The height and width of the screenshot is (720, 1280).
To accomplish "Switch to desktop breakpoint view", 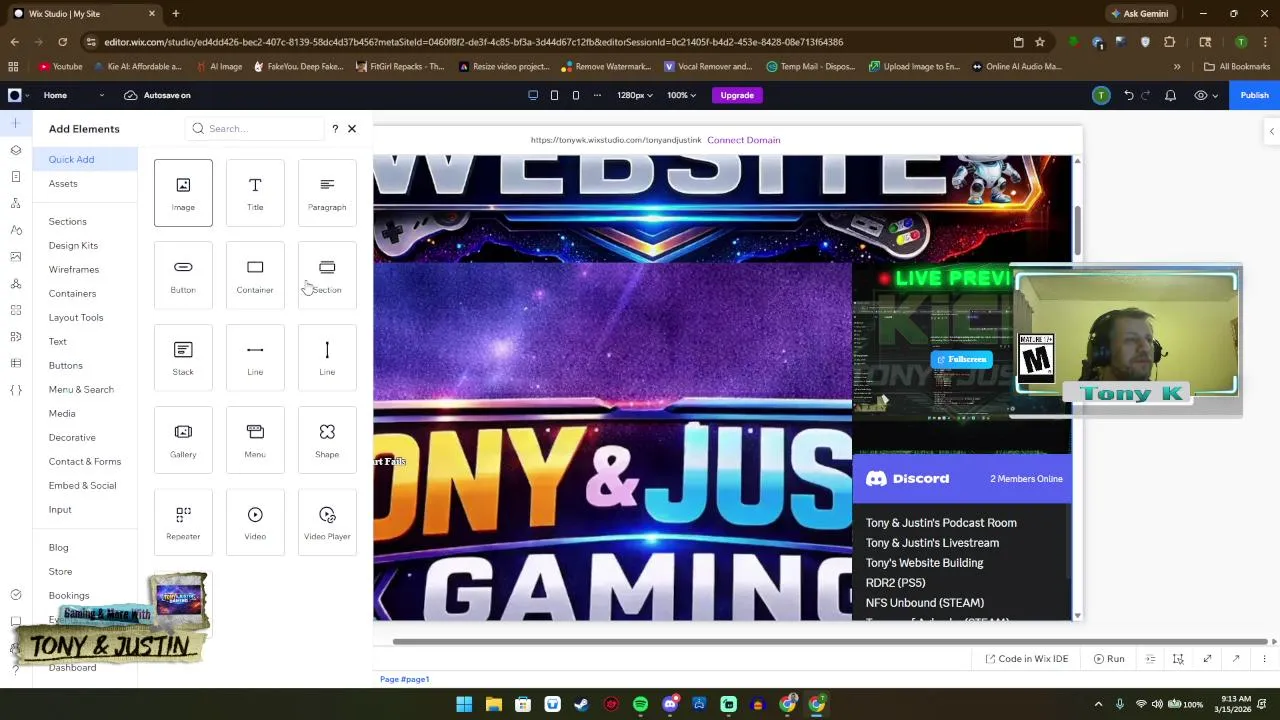I will tap(533, 95).
